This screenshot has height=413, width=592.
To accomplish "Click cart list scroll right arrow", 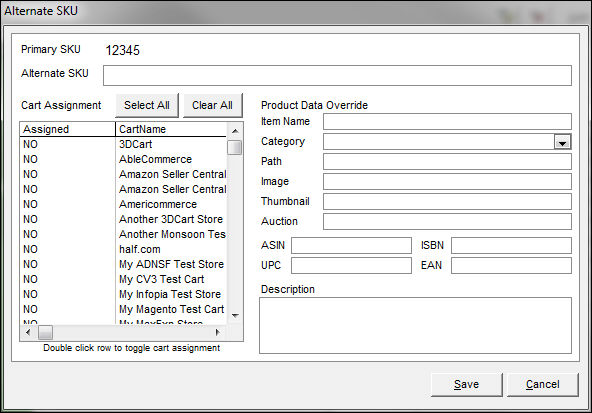I will [x=218, y=333].
